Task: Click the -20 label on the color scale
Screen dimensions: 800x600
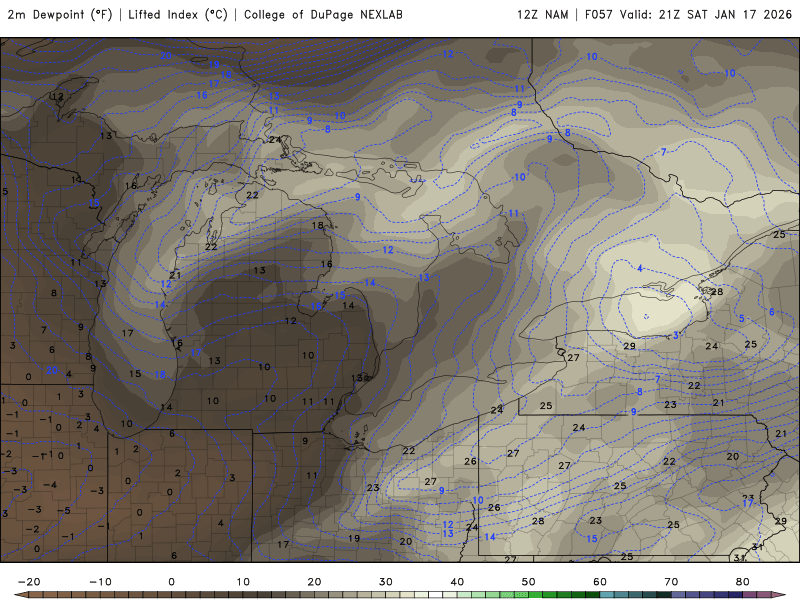Action: 29,582
